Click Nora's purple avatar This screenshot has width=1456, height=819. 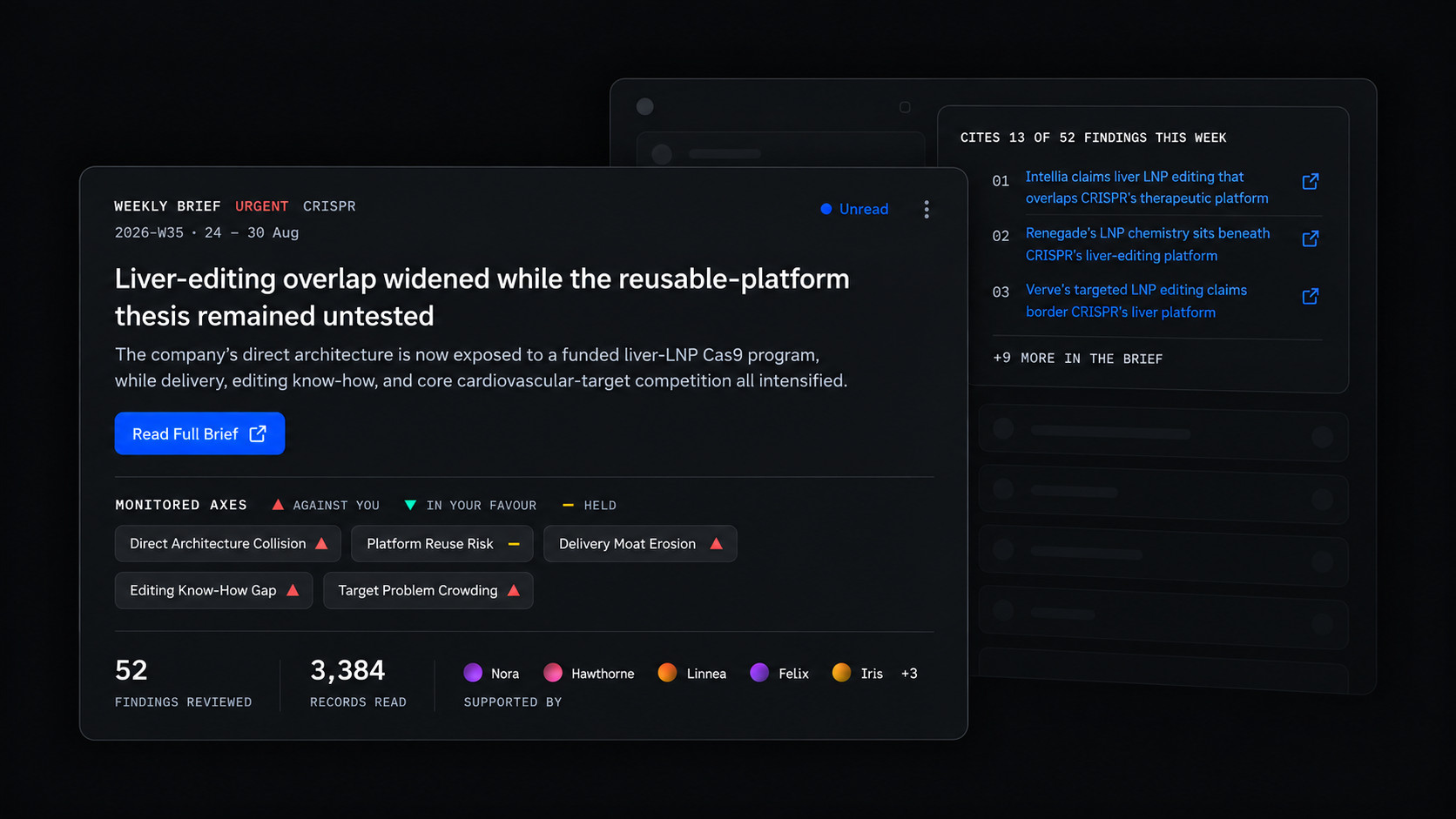tap(473, 673)
